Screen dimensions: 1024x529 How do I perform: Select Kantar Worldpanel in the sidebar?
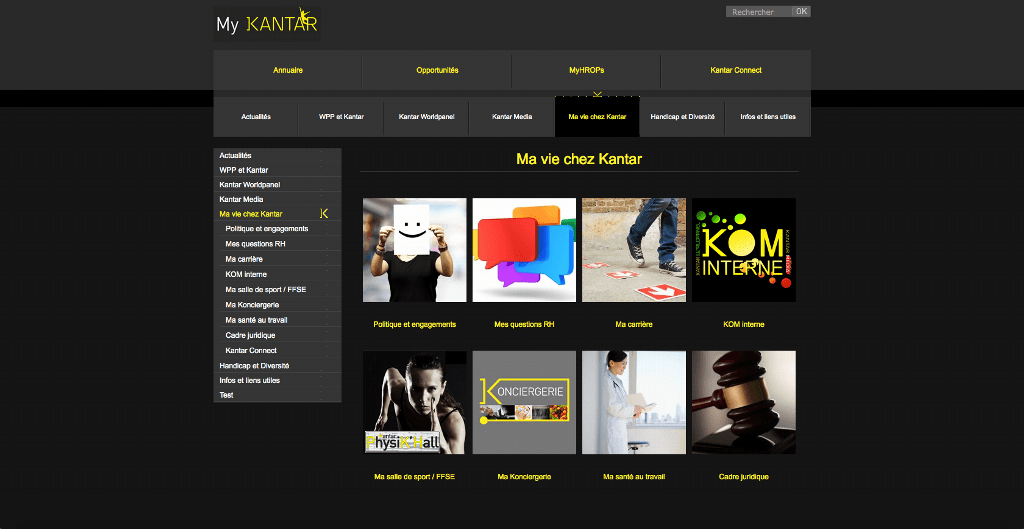(278, 185)
